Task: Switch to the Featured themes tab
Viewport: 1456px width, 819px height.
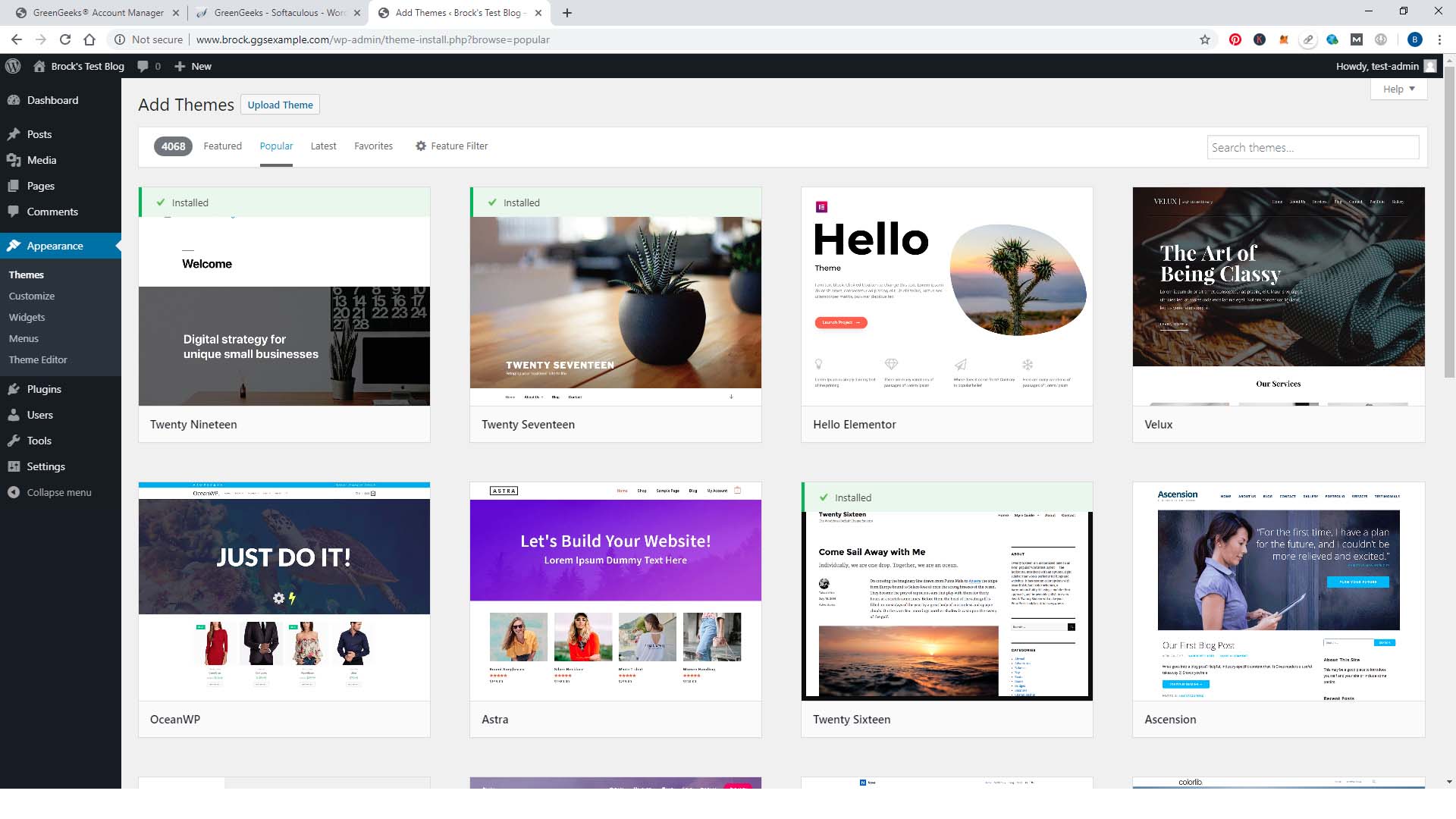Action: click(222, 146)
